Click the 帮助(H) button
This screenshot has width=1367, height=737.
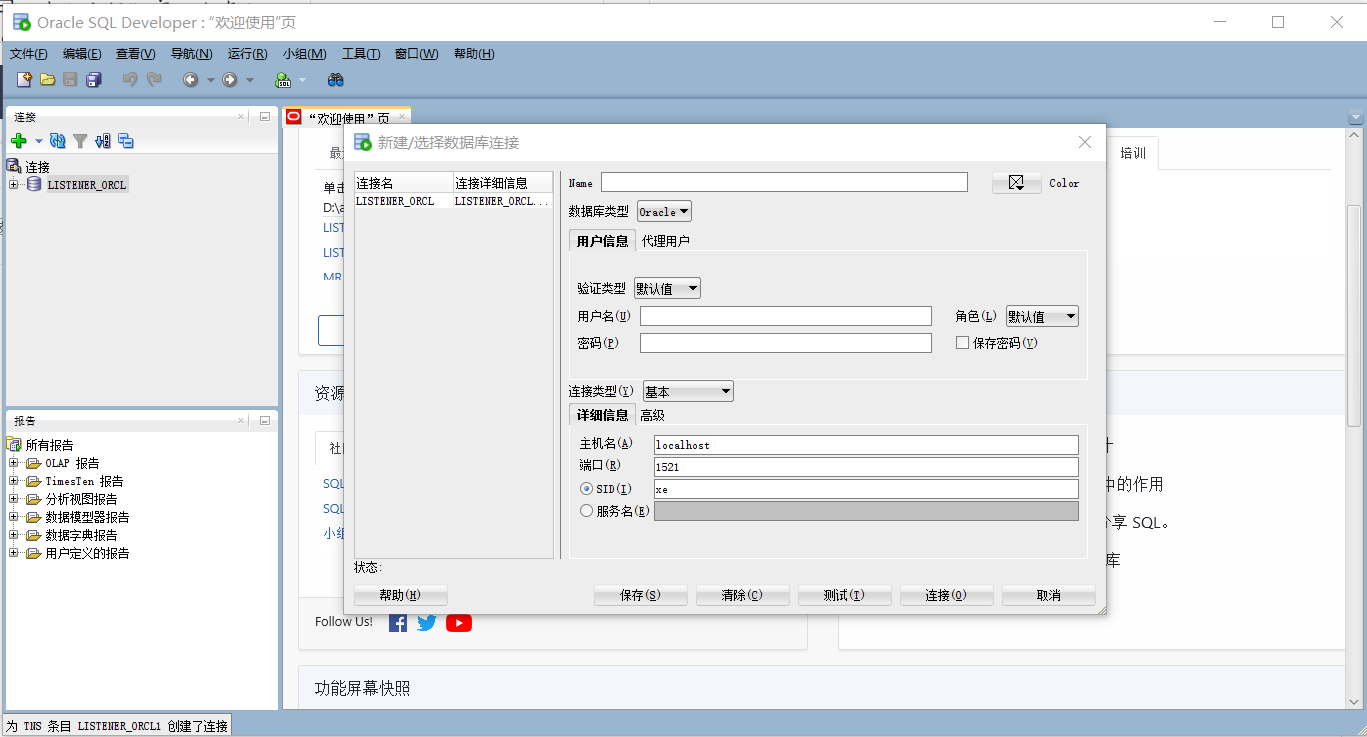[400, 595]
